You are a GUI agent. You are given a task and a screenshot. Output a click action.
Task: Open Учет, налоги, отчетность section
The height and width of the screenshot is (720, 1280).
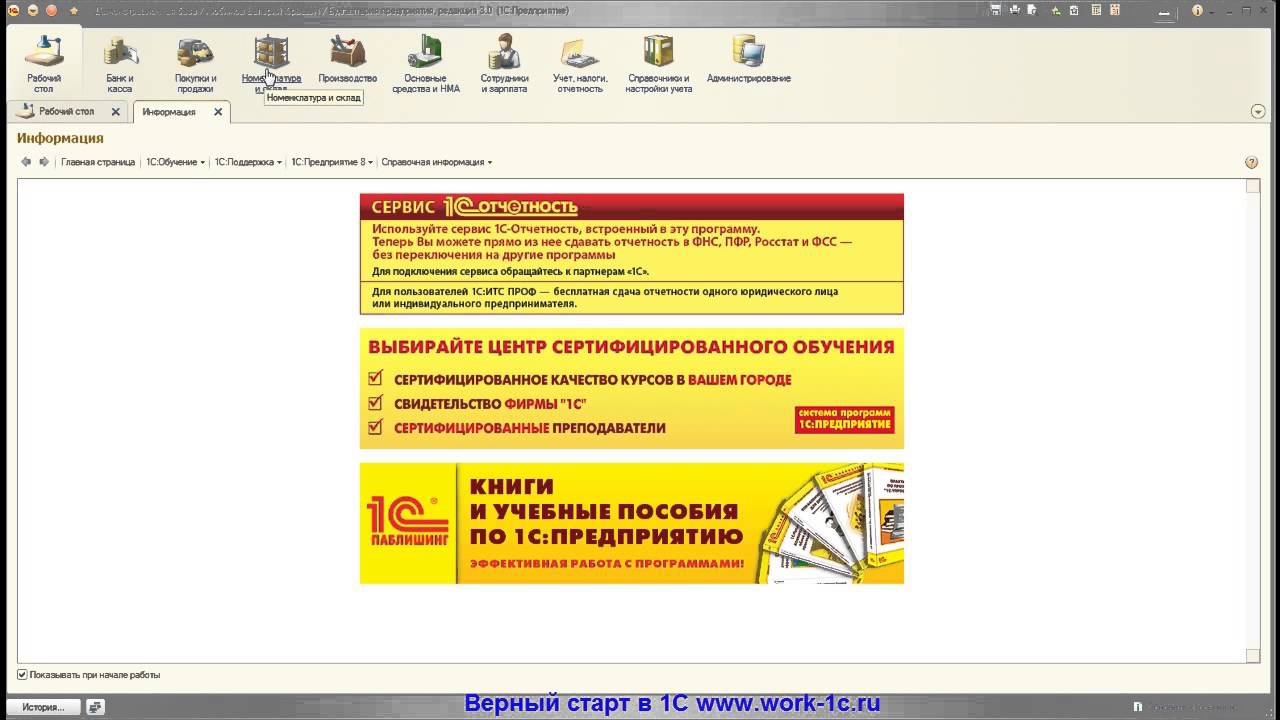[578, 63]
